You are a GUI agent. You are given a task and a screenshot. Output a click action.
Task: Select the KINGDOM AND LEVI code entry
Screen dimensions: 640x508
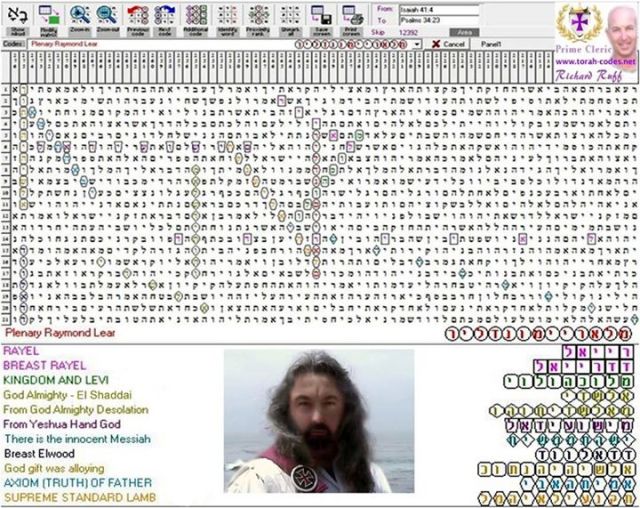56,380
